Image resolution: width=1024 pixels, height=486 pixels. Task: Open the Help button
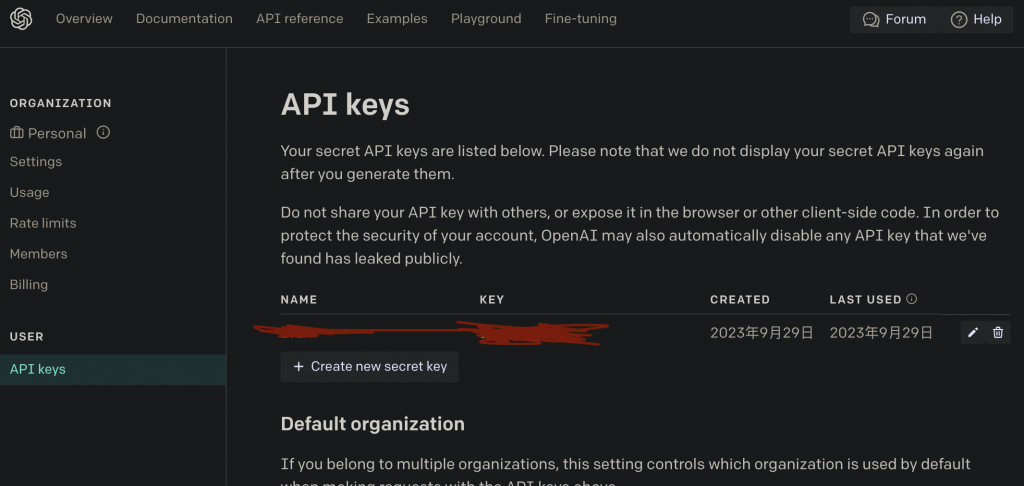[976, 19]
